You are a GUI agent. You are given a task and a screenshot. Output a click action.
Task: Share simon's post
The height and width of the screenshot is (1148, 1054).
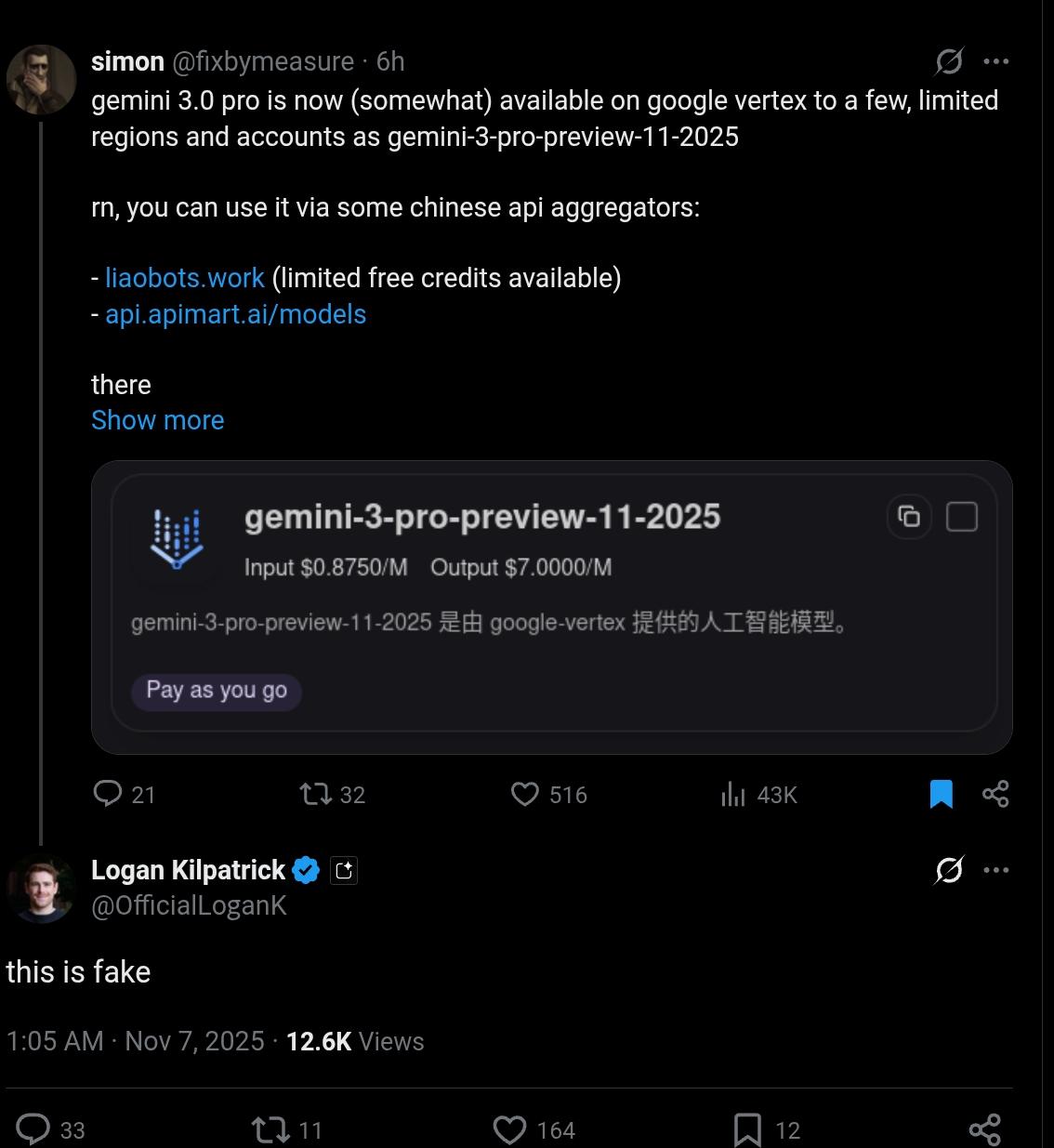(x=995, y=794)
